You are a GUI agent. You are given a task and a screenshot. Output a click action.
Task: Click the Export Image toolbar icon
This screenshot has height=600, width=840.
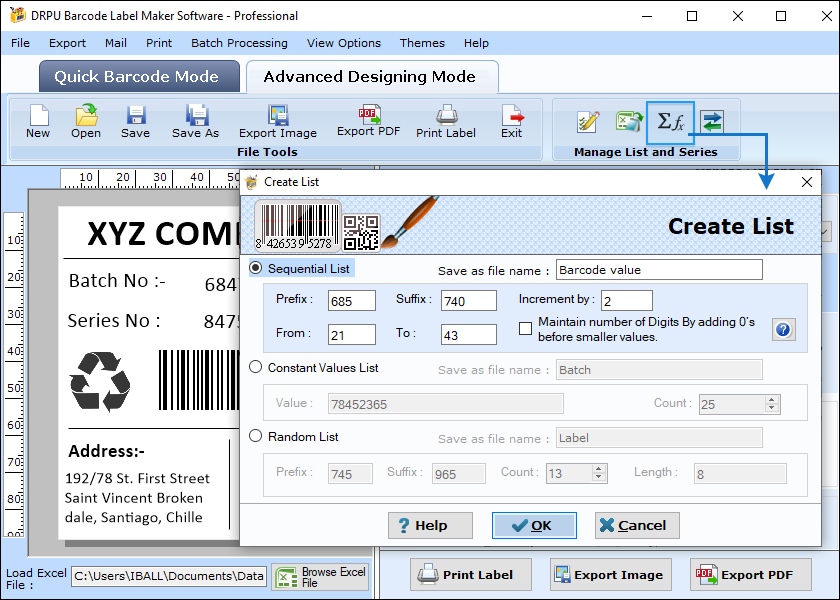pyautogui.click(x=278, y=115)
